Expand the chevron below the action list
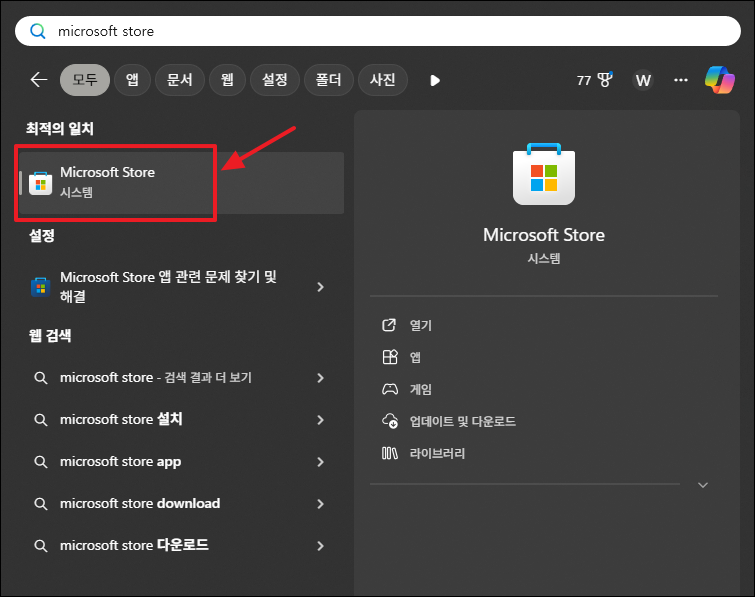The image size is (755, 597). pos(703,485)
